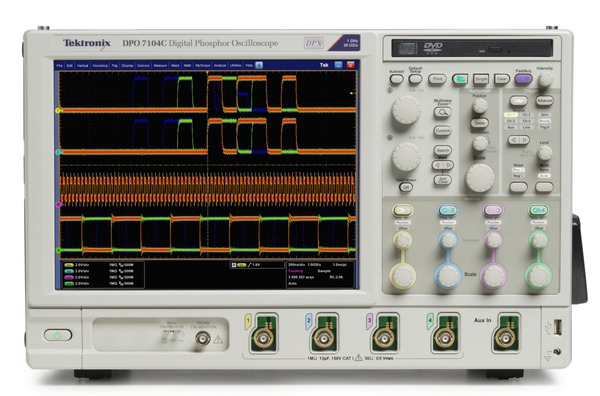600x396 pixels.
Task: Push the Single acquisition button
Action: click(x=481, y=79)
